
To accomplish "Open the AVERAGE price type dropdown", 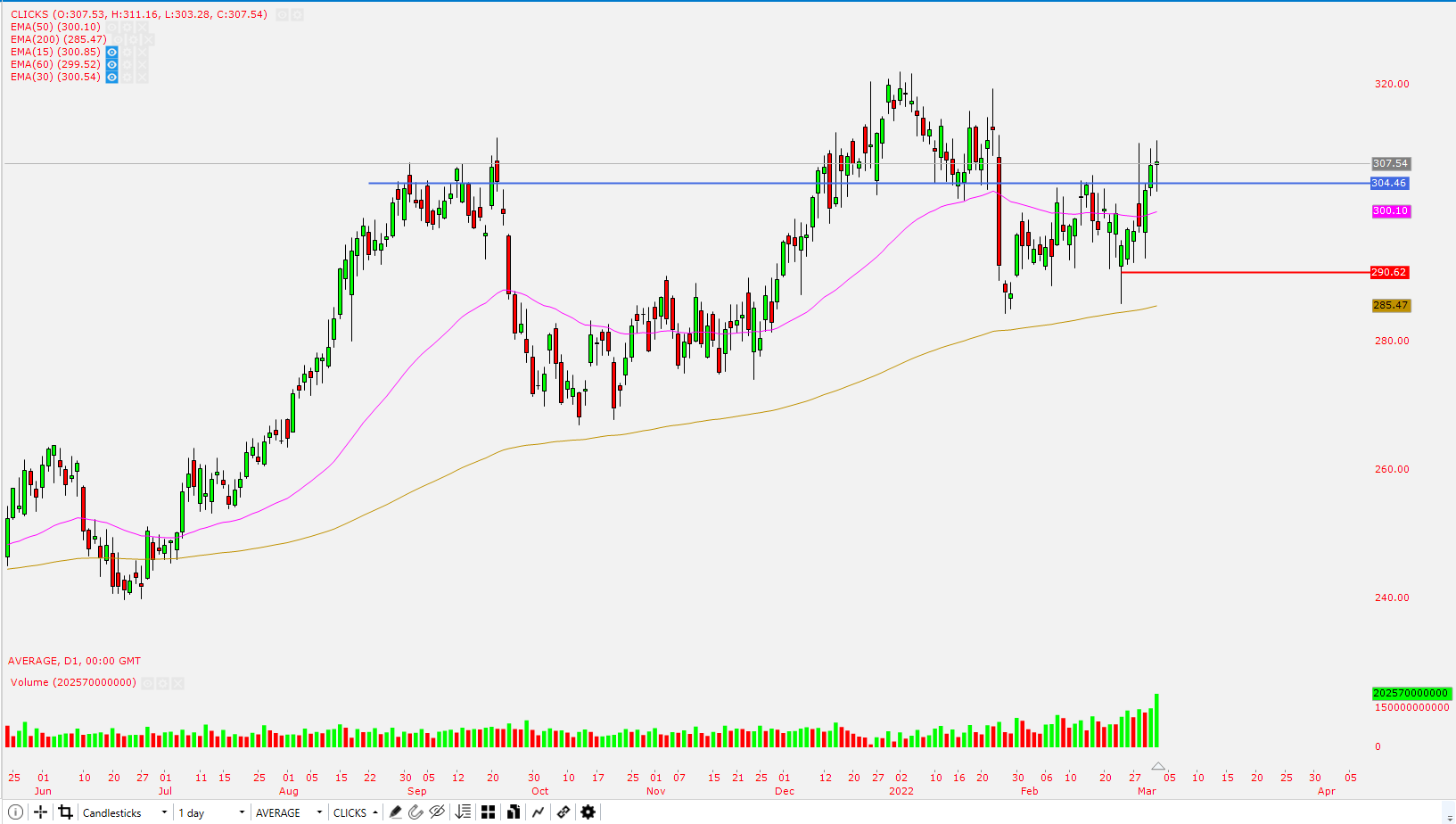I will click(288, 812).
